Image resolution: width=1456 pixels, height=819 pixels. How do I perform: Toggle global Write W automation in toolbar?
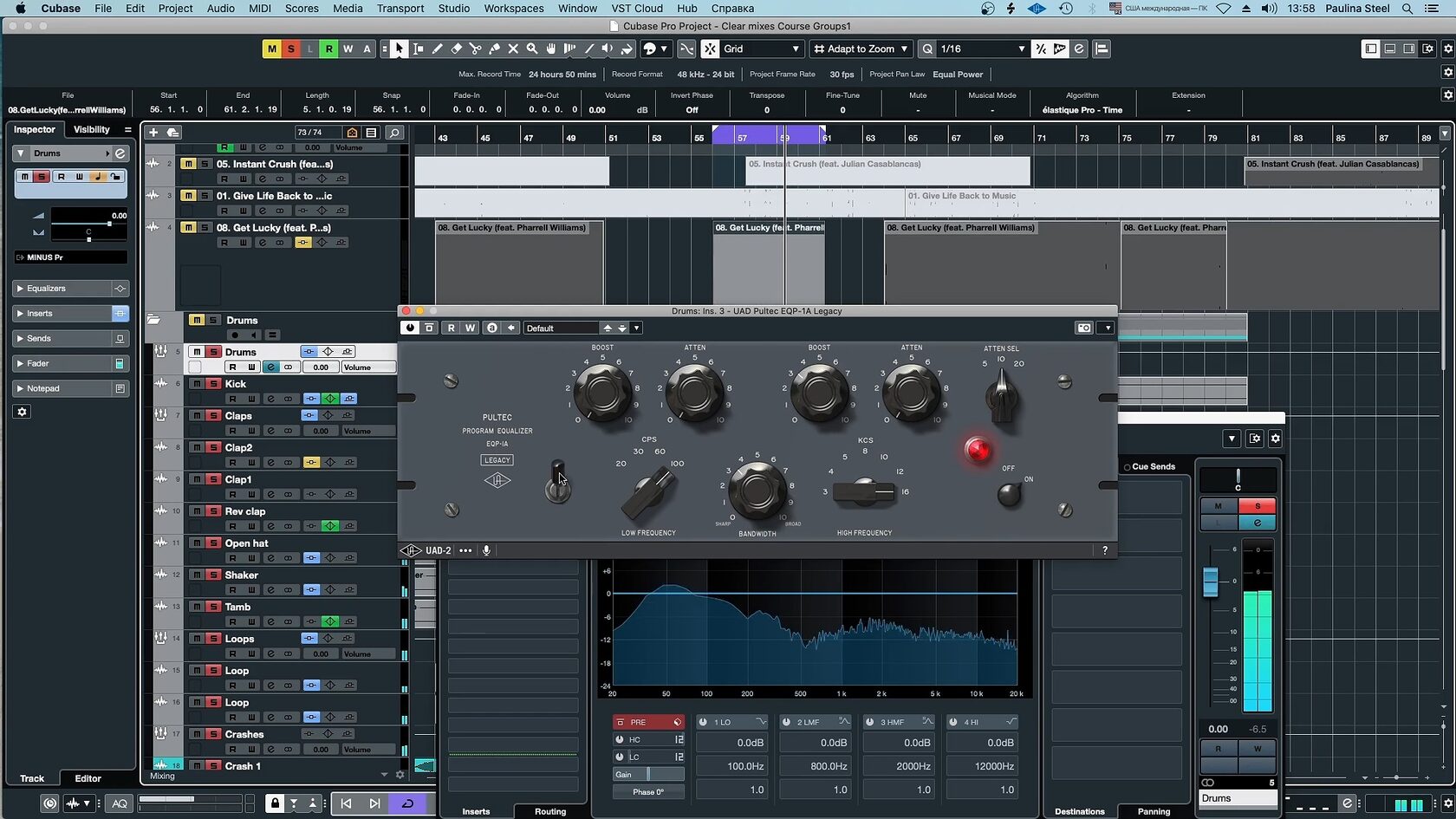point(348,49)
